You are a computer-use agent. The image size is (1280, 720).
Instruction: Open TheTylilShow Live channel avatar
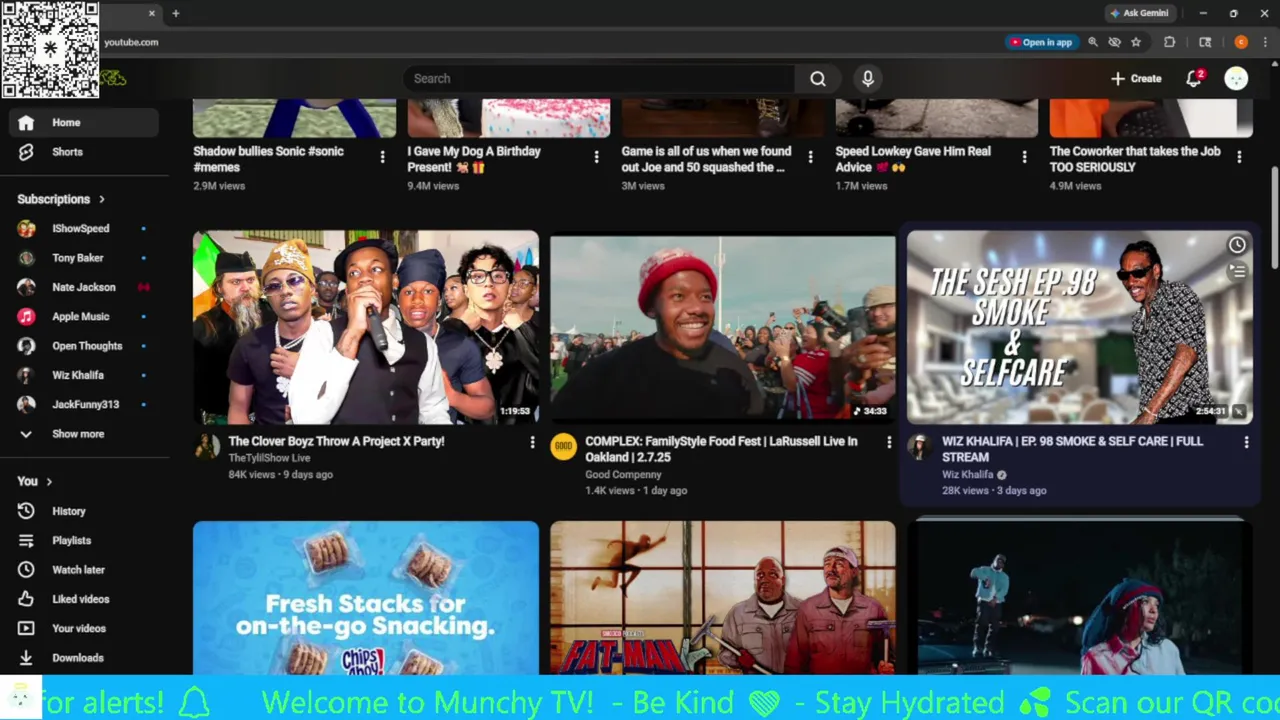(207, 446)
